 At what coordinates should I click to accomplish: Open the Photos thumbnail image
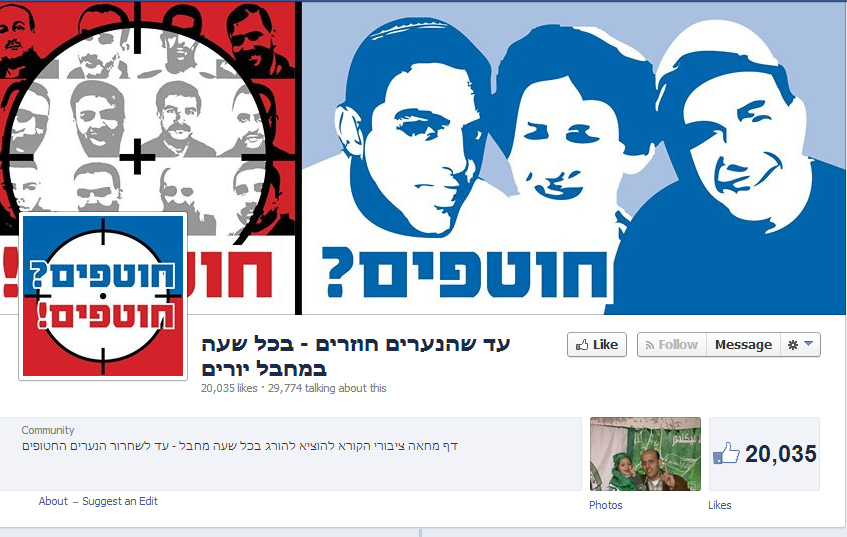coord(645,454)
